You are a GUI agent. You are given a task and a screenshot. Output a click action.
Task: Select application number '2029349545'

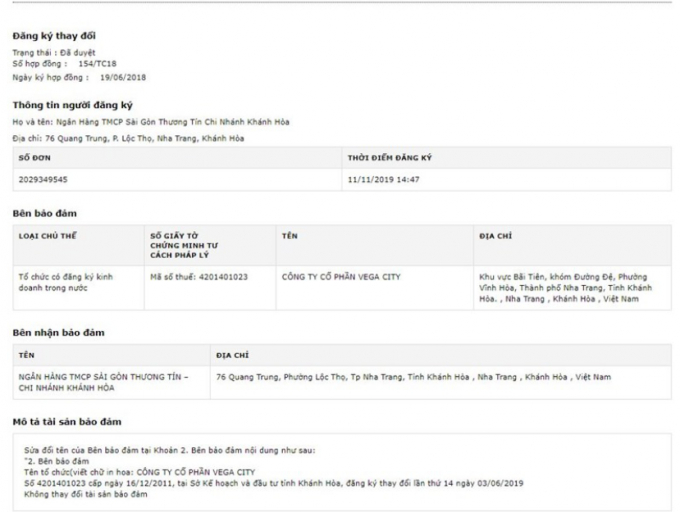43,179
